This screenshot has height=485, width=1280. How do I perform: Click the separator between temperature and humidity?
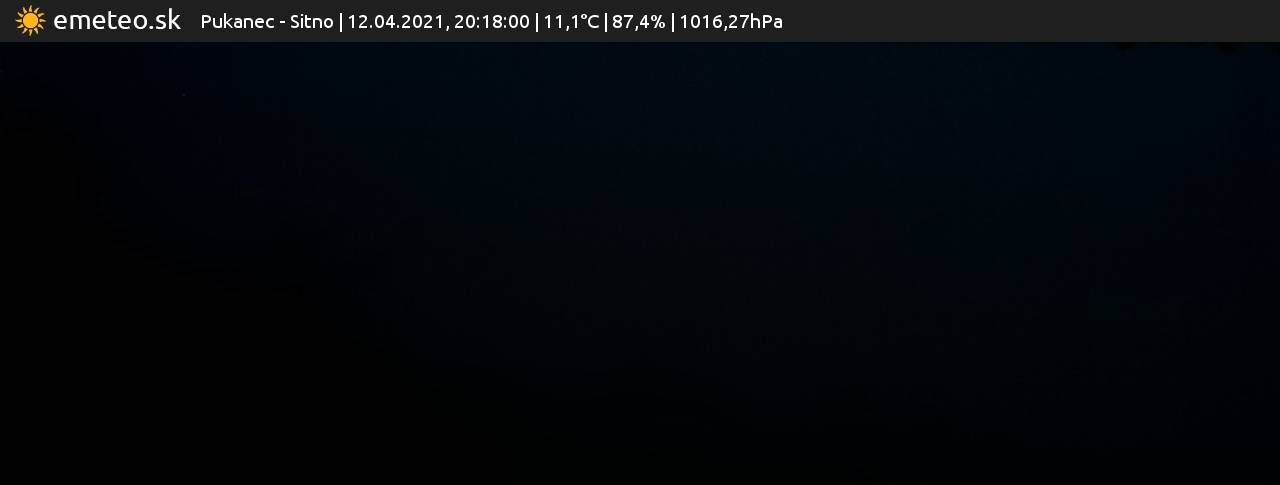point(606,22)
